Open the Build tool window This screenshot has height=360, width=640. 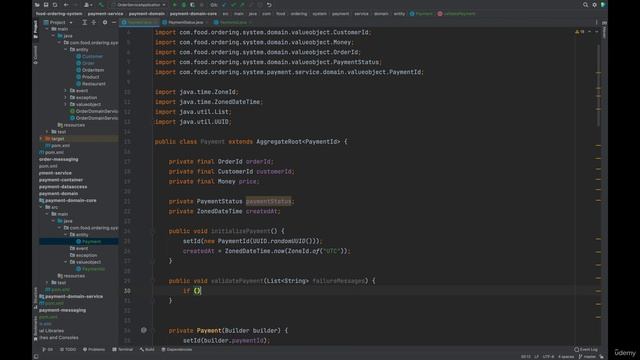pos(147,349)
